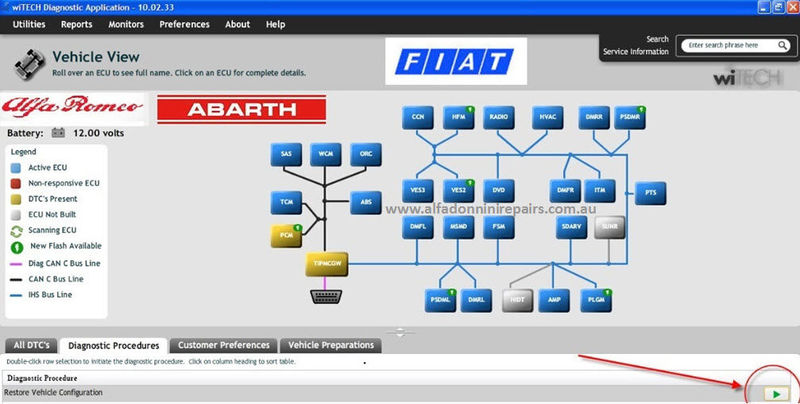This screenshot has width=800, height=404.
Task: Click the RADIO ECU node
Action: pos(498,118)
